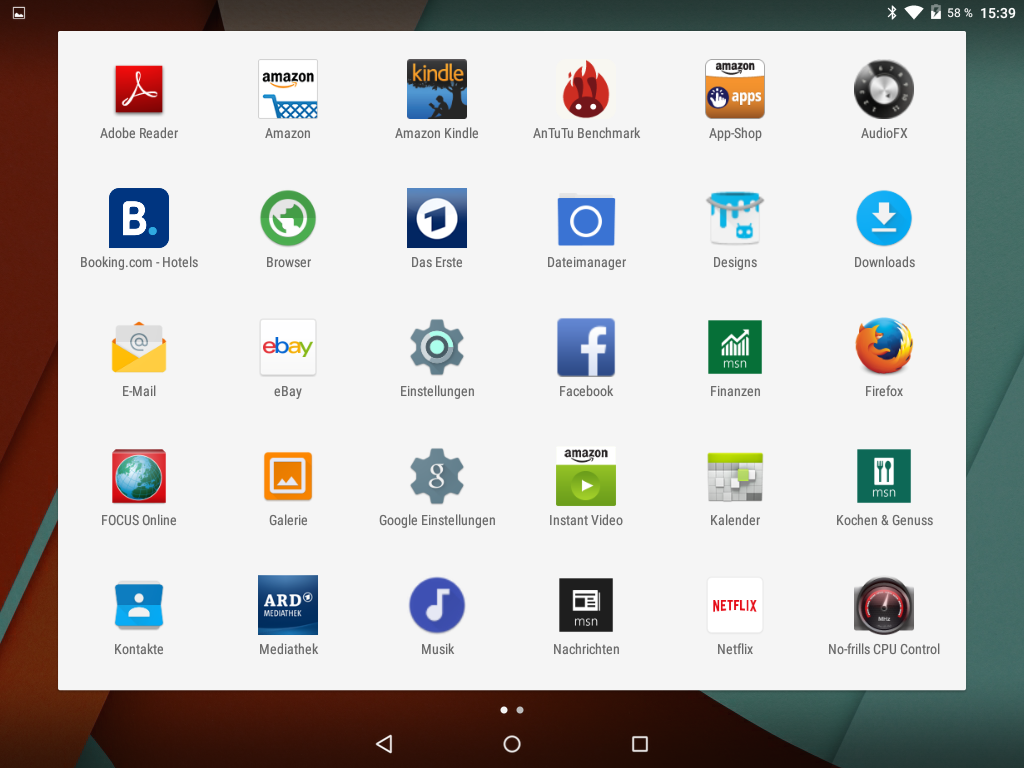Go to second app drawer page dot
Screen dimensions: 1024x768
[520, 710]
